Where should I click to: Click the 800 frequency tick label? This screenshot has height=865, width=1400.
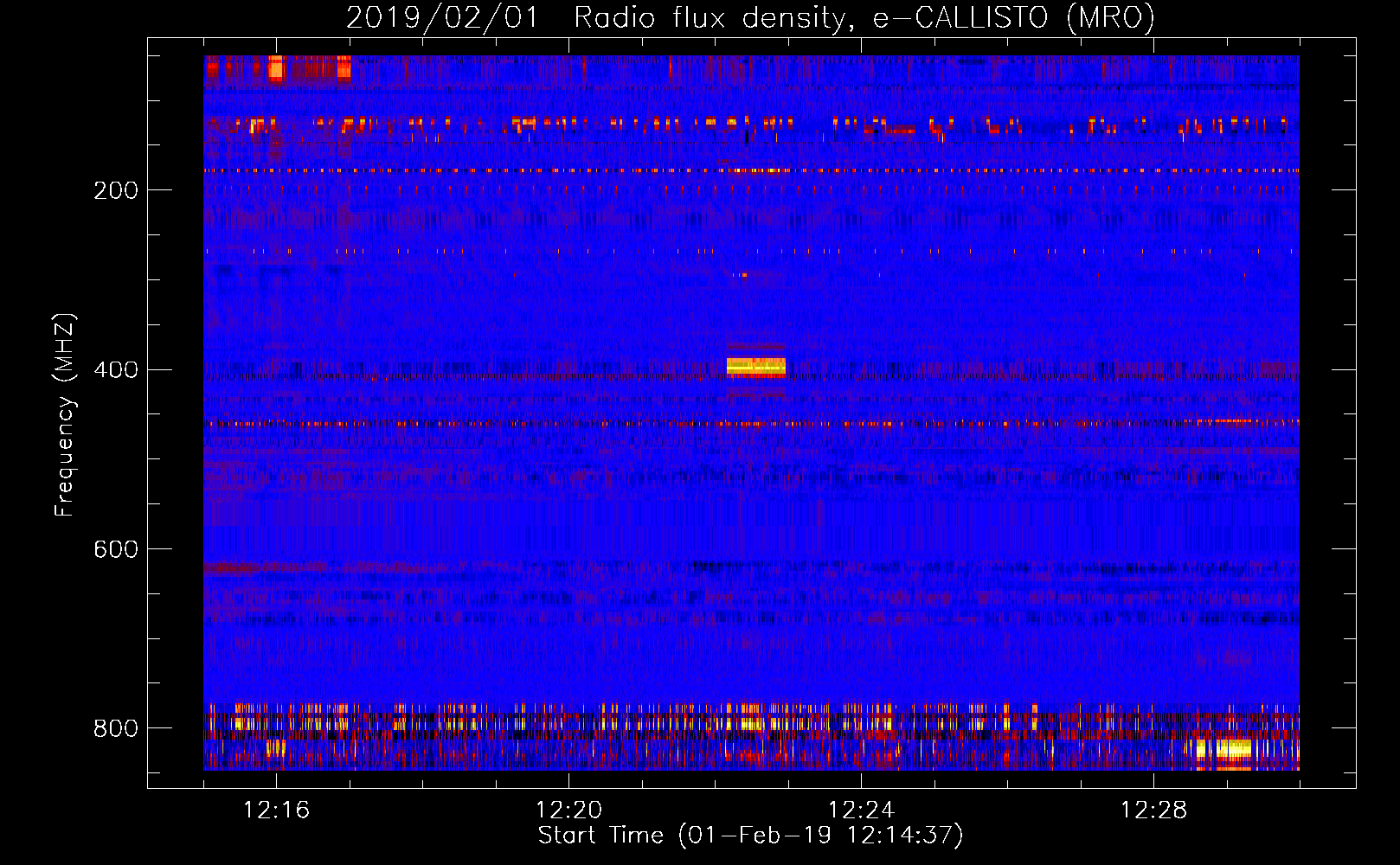click(116, 728)
